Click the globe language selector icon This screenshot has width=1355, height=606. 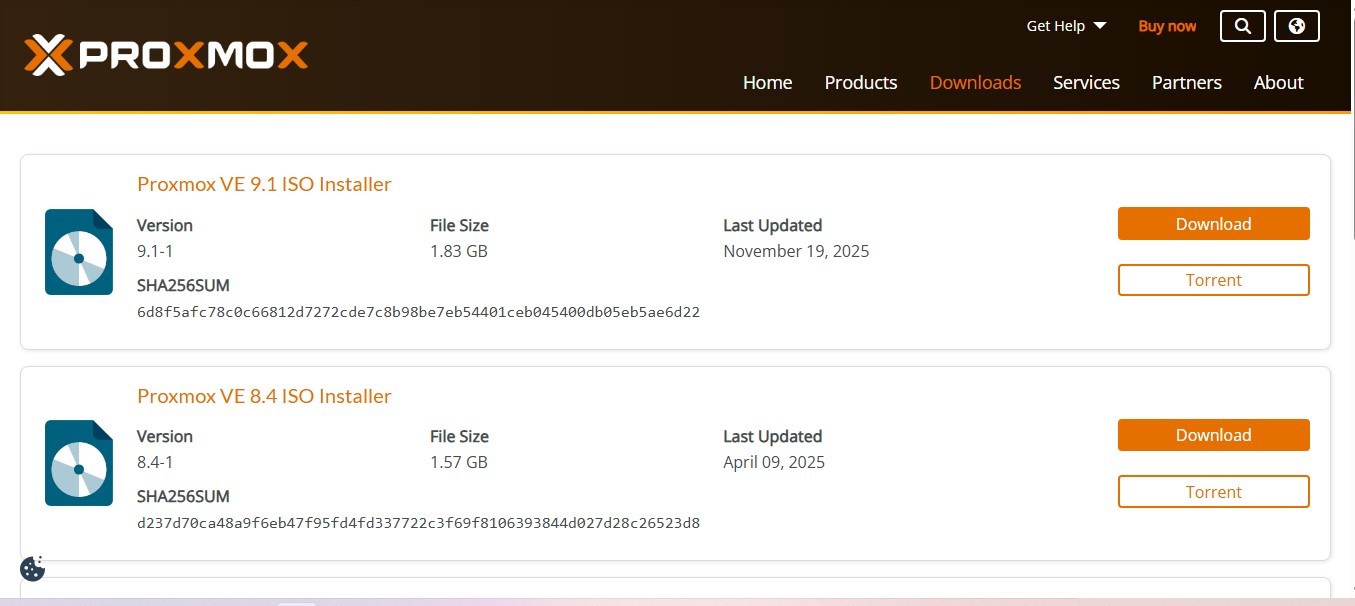[x=1296, y=26]
